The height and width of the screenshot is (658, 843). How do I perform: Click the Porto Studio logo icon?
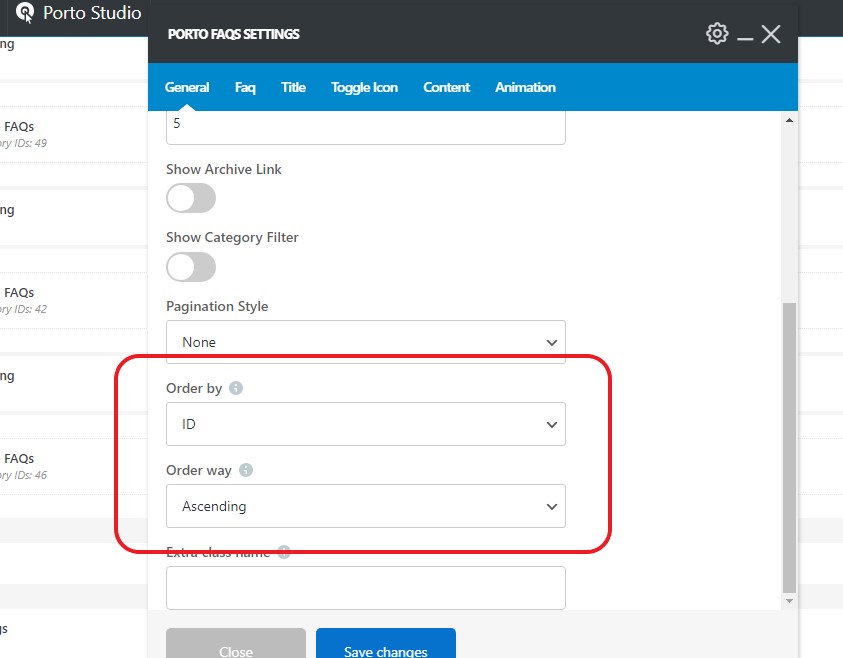coord(26,14)
